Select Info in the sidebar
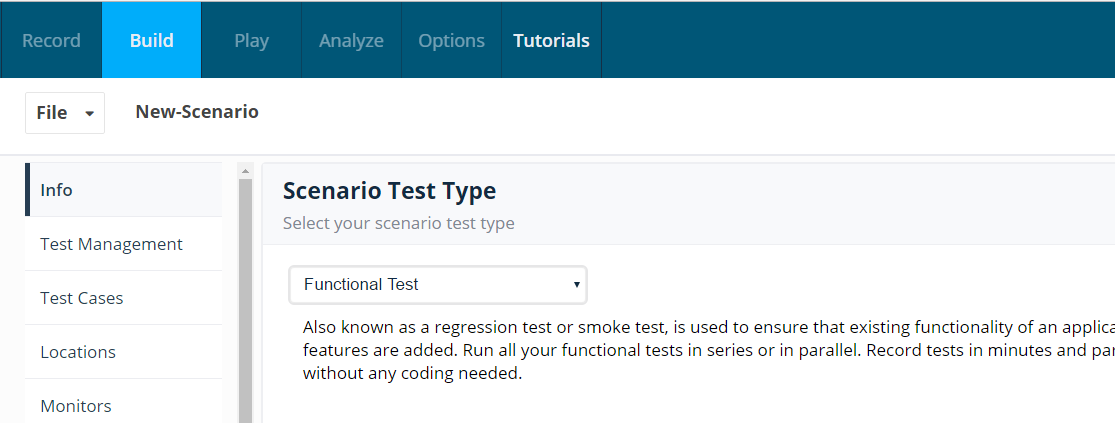 [124, 190]
